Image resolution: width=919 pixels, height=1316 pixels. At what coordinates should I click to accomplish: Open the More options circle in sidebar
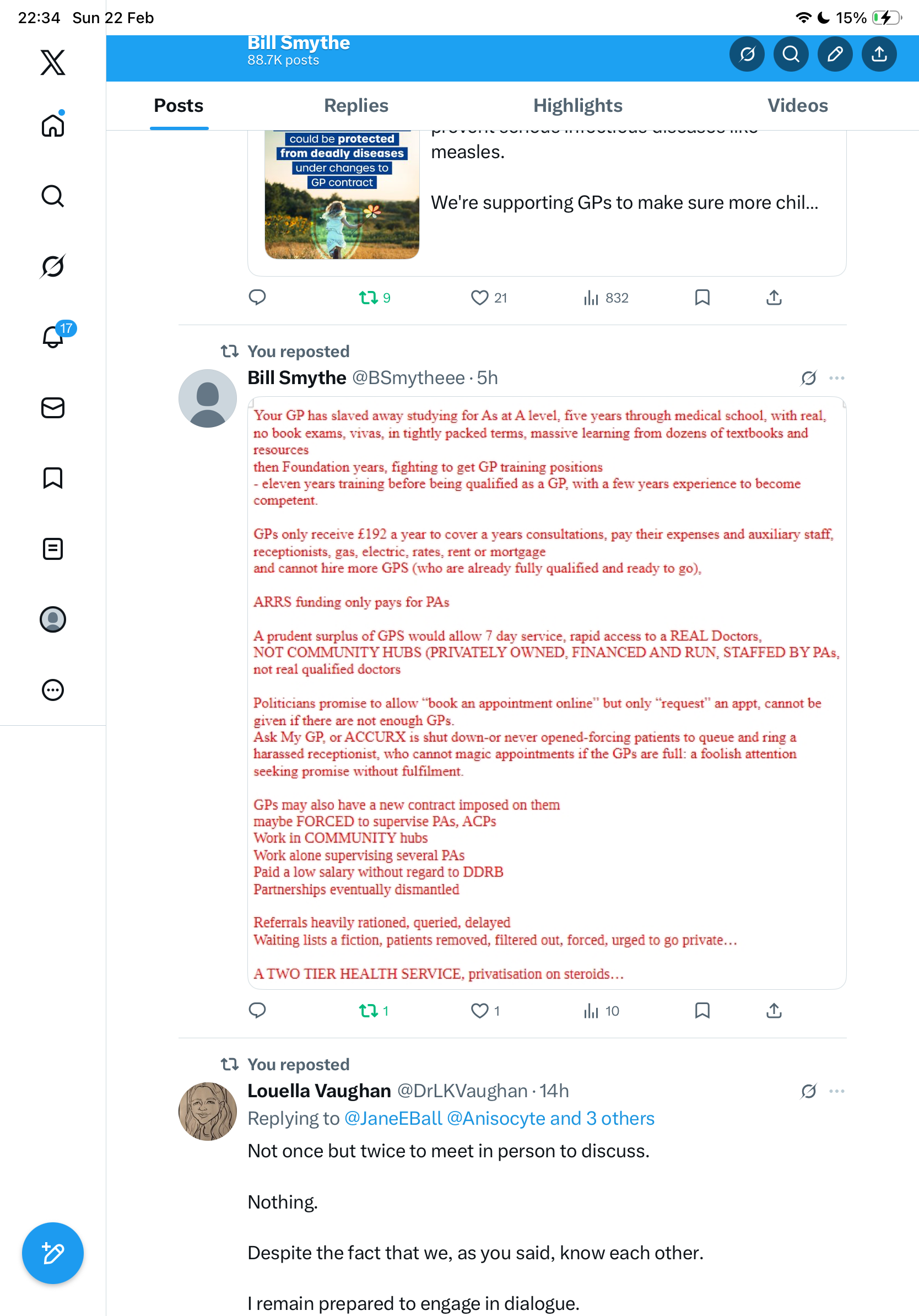53,689
